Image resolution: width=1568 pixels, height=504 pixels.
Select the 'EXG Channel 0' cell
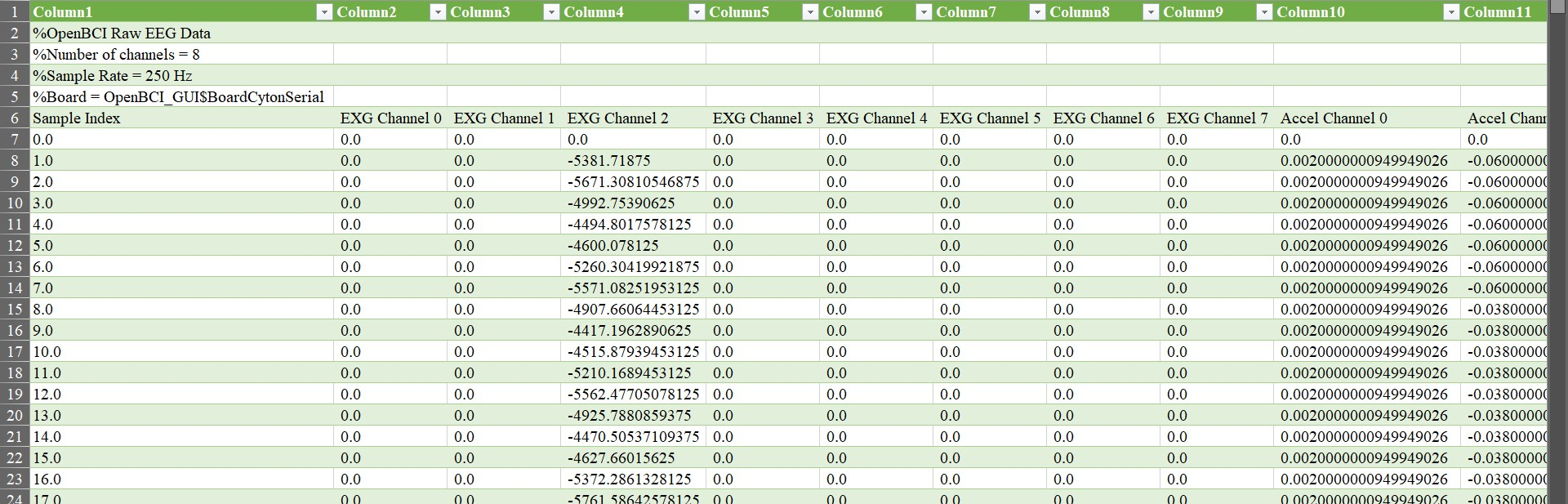click(x=390, y=118)
